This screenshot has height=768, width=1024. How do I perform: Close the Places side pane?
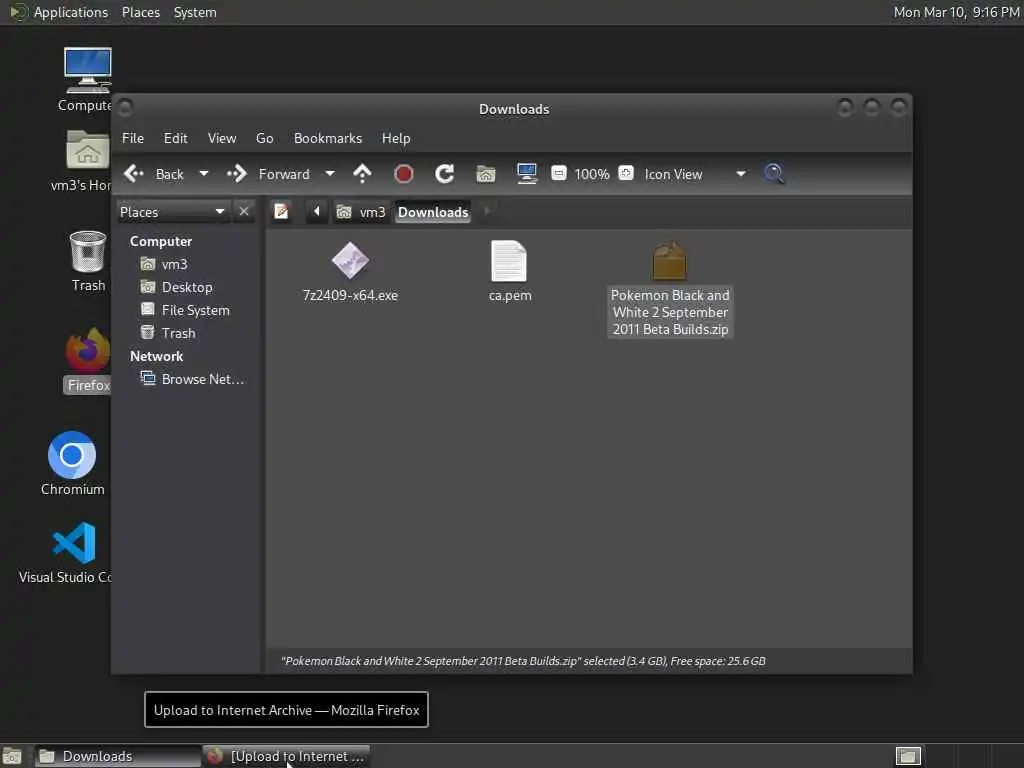tap(244, 212)
